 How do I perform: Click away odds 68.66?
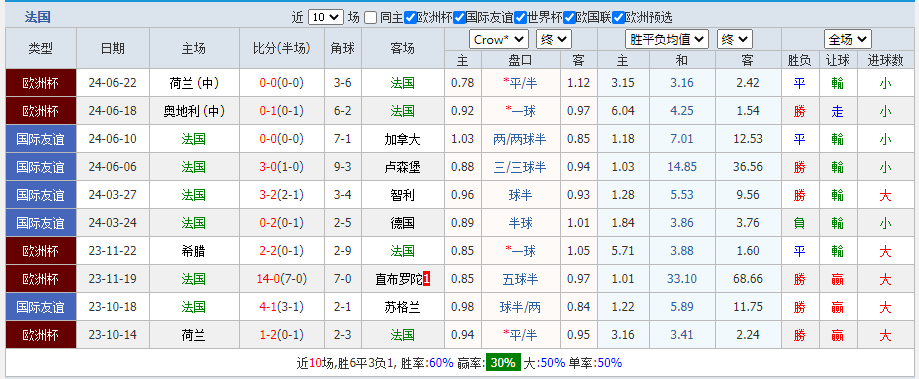pyautogui.click(x=748, y=279)
